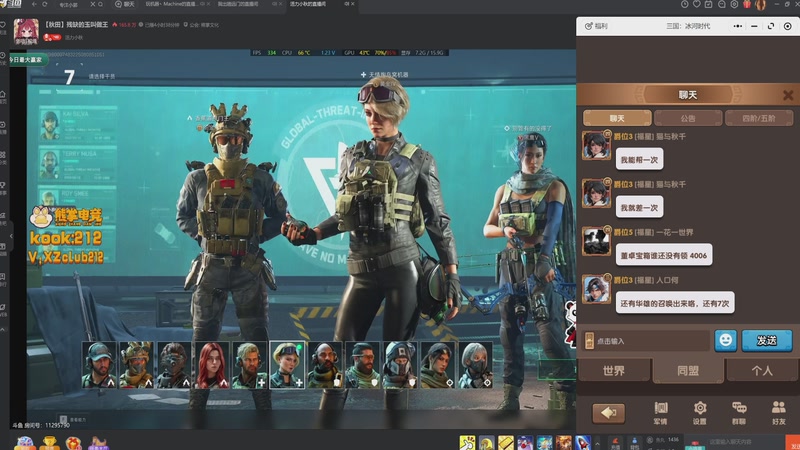The height and width of the screenshot is (450, 800).
Task: Select the 公告 sub-tab
Action: pos(688,118)
